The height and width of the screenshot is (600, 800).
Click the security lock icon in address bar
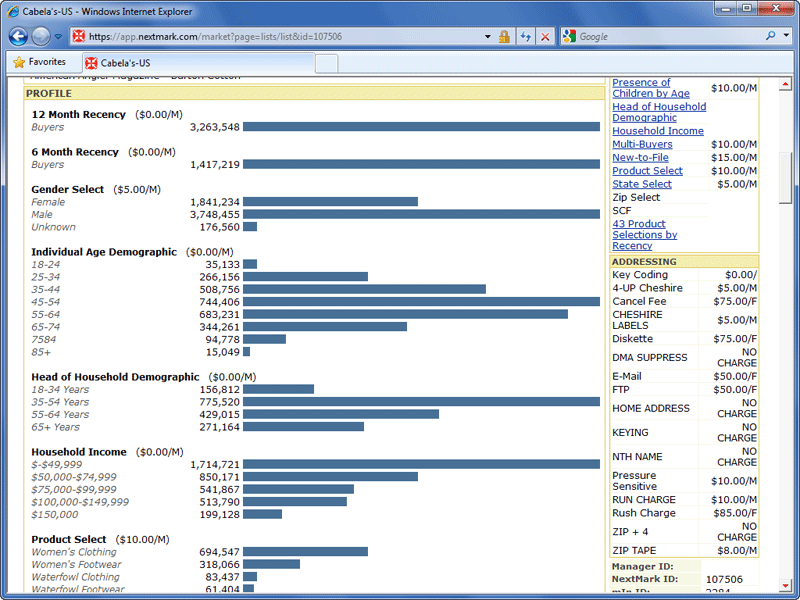click(504, 36)
